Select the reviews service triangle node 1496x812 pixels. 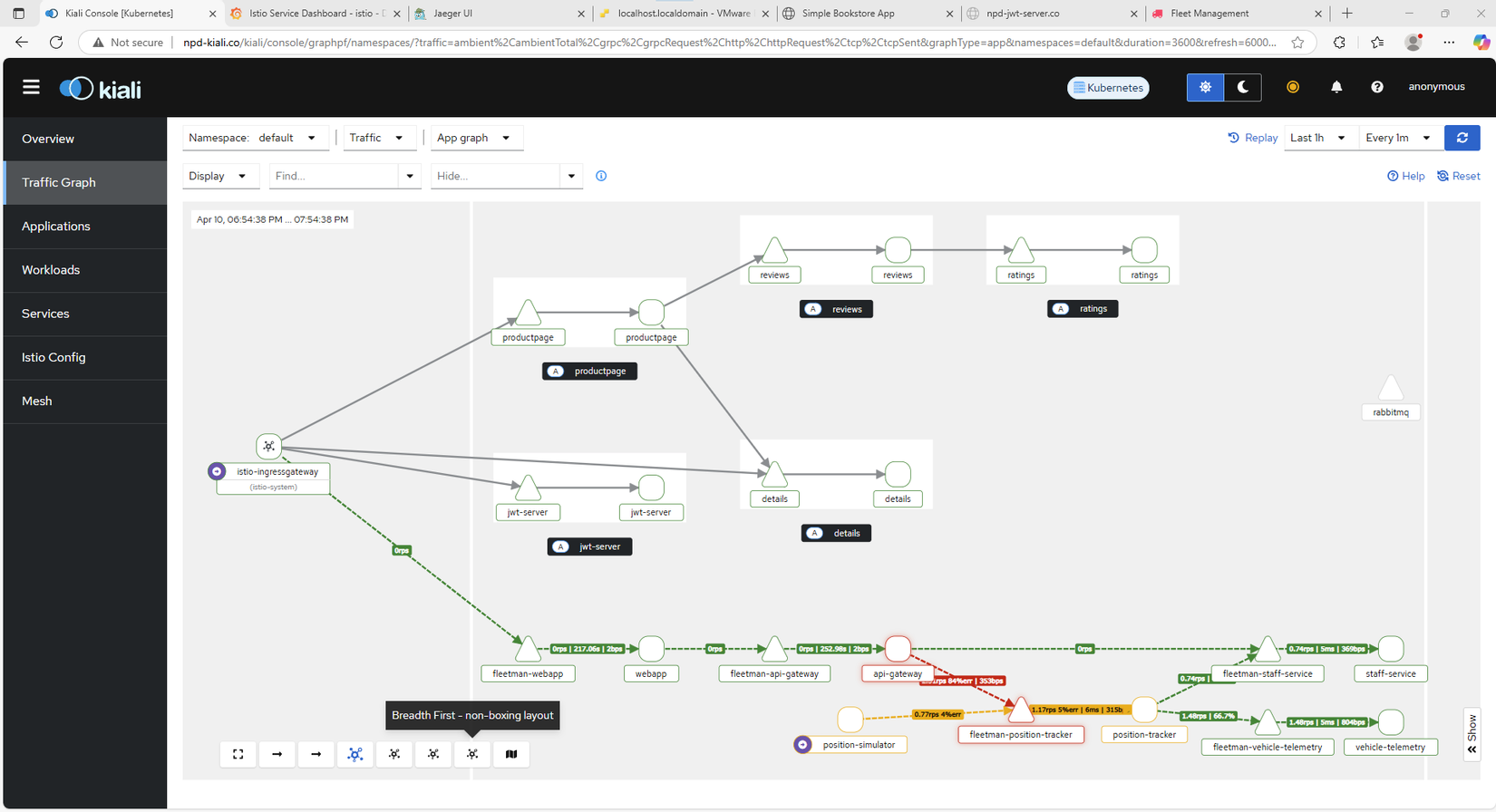pos(774,250)
